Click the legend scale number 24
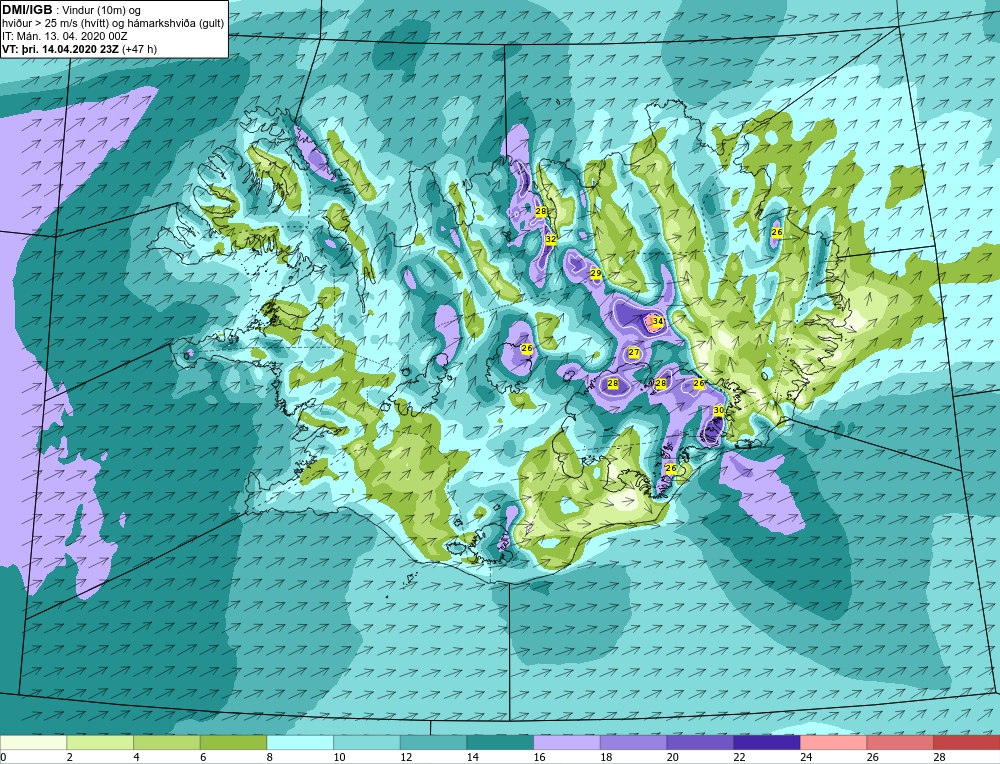This screenshot has height=764, width=1000. coord(805,758)
